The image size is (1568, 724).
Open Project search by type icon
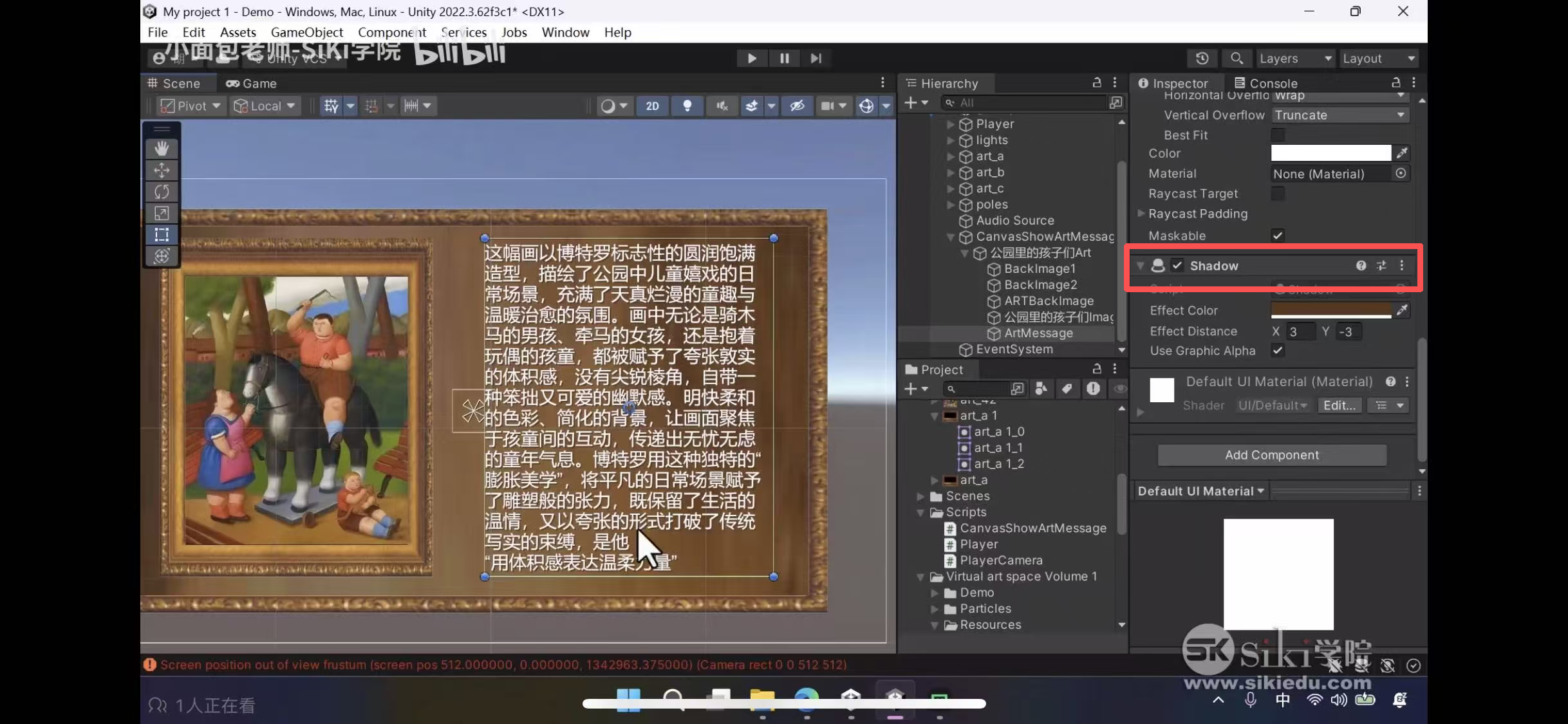point(1041,389)
